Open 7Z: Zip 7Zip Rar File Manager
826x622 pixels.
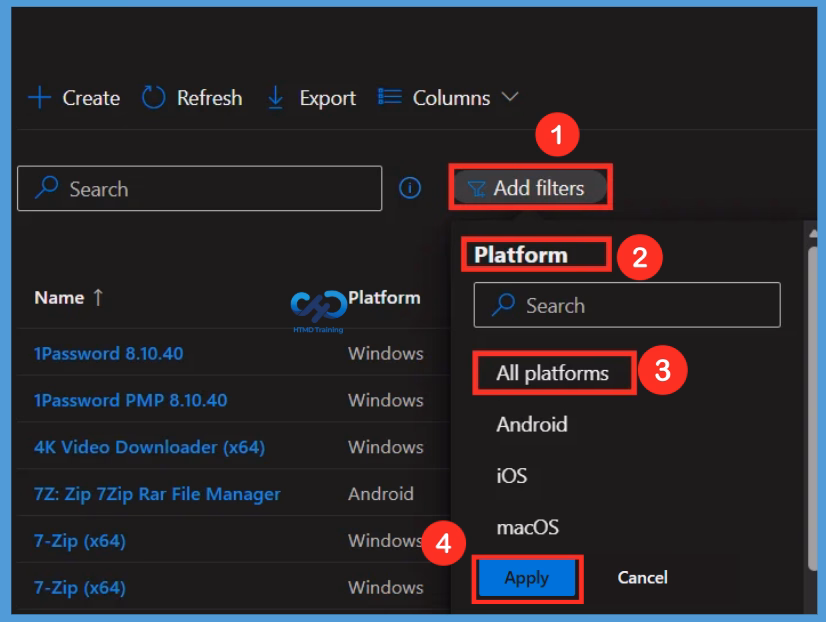(157, 494)
